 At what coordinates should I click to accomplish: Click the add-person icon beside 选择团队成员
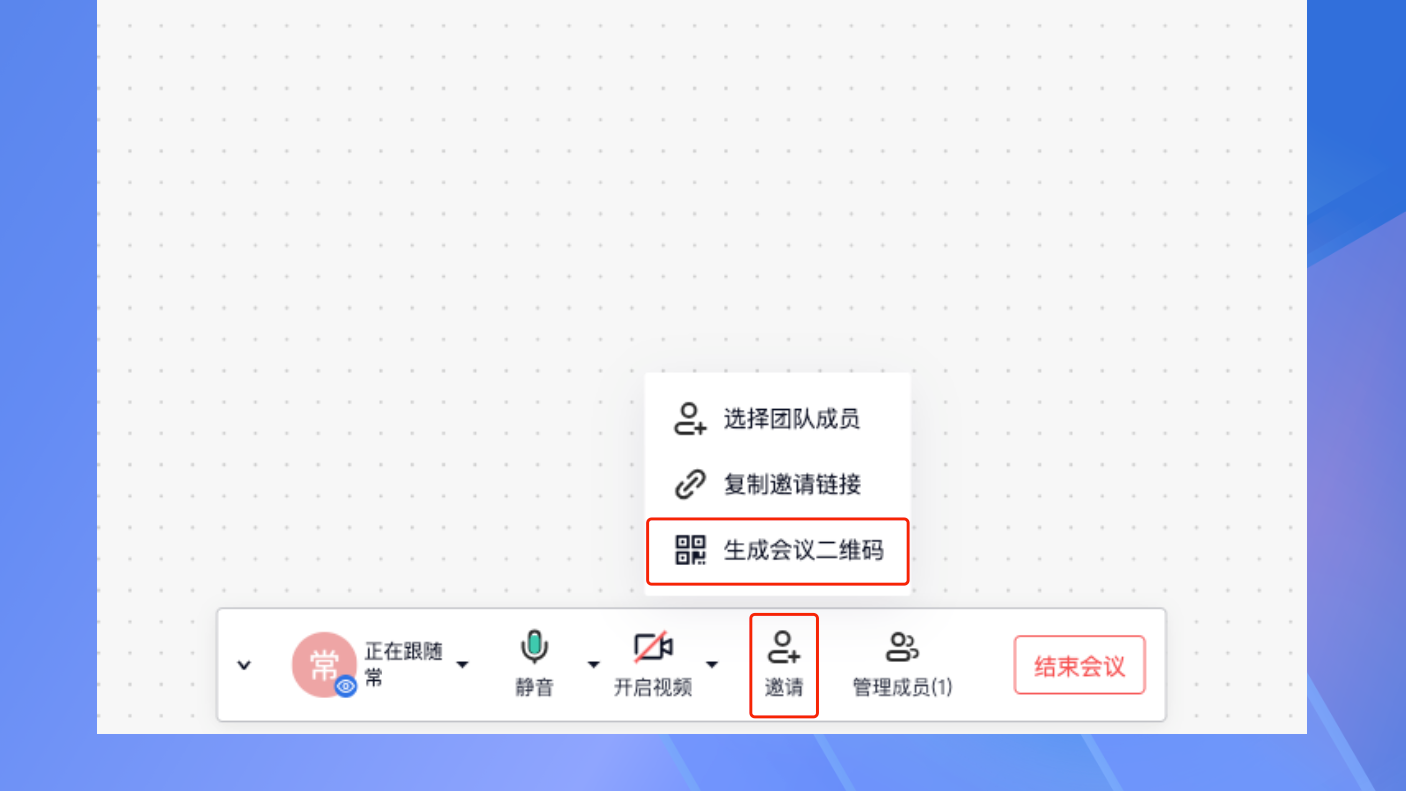pyautogui.click(x=690, y=418)
